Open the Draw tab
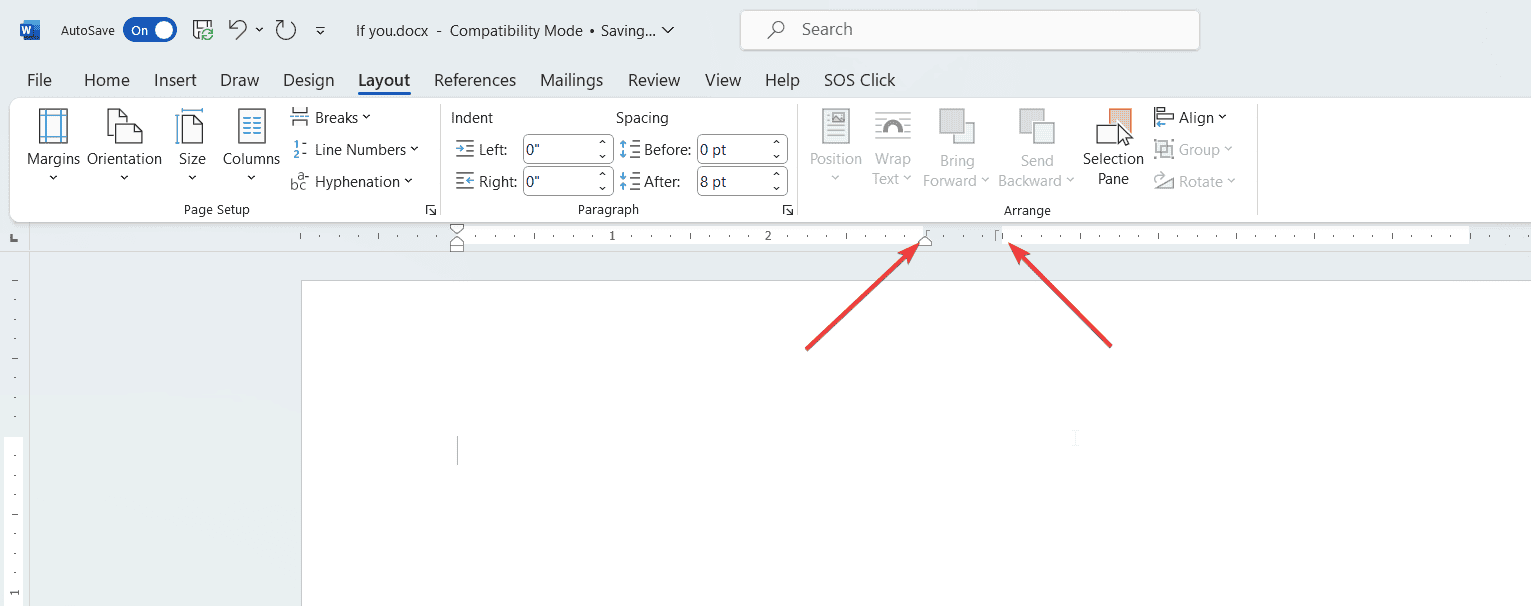Viewport: 1531px width, 606px height. pyautogui.click(x=240, y=80)
